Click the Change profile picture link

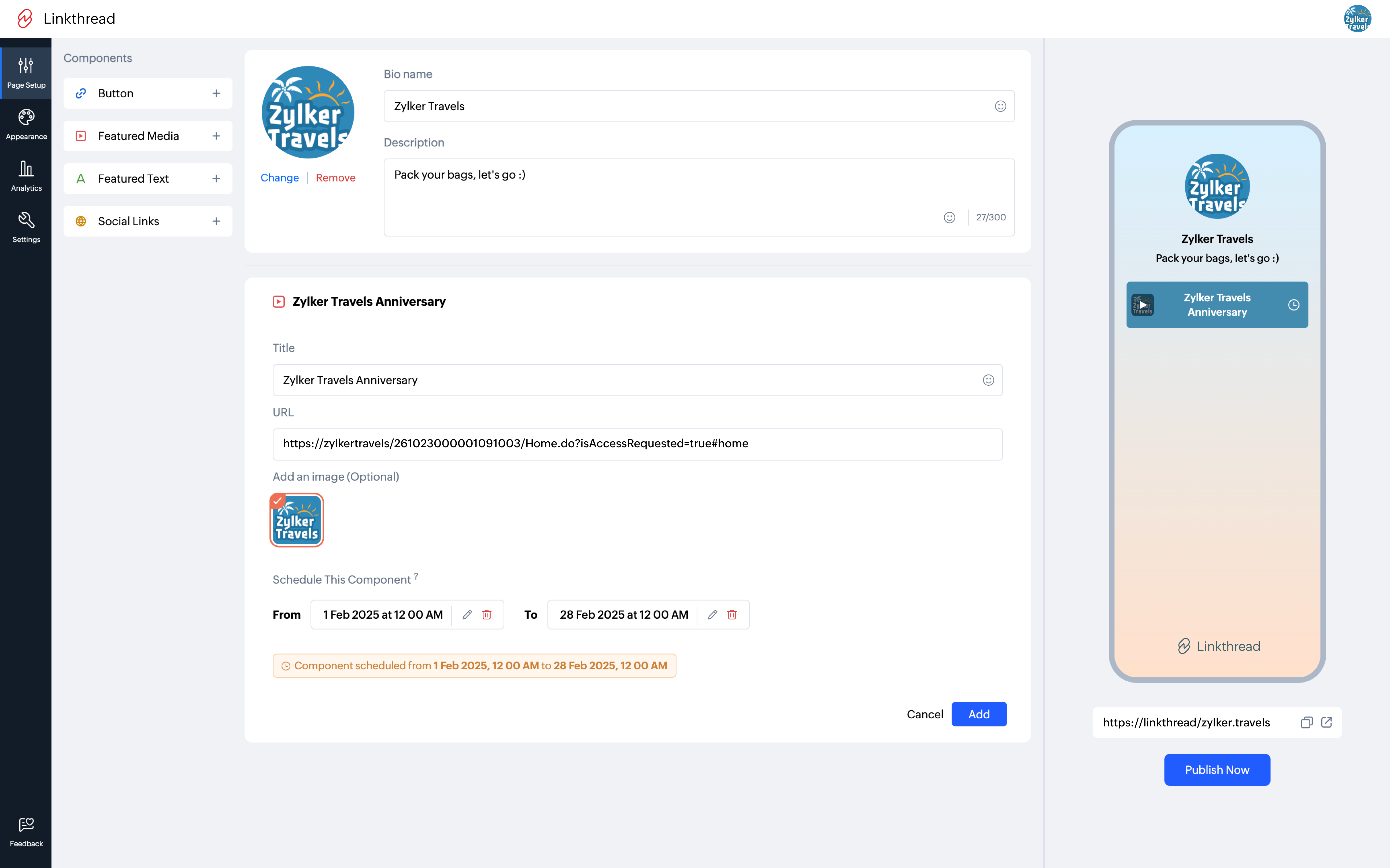point(279,178)
